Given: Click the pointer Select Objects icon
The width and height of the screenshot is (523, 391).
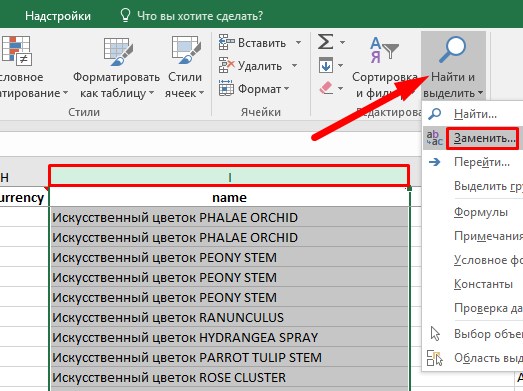Looking at the screenshot, I should [435, 334].
